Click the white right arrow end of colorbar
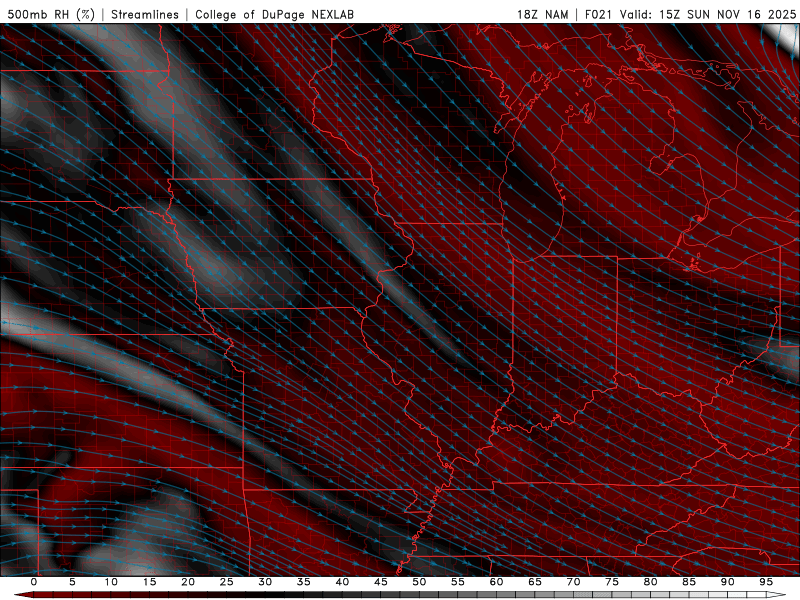 point(776,594)
